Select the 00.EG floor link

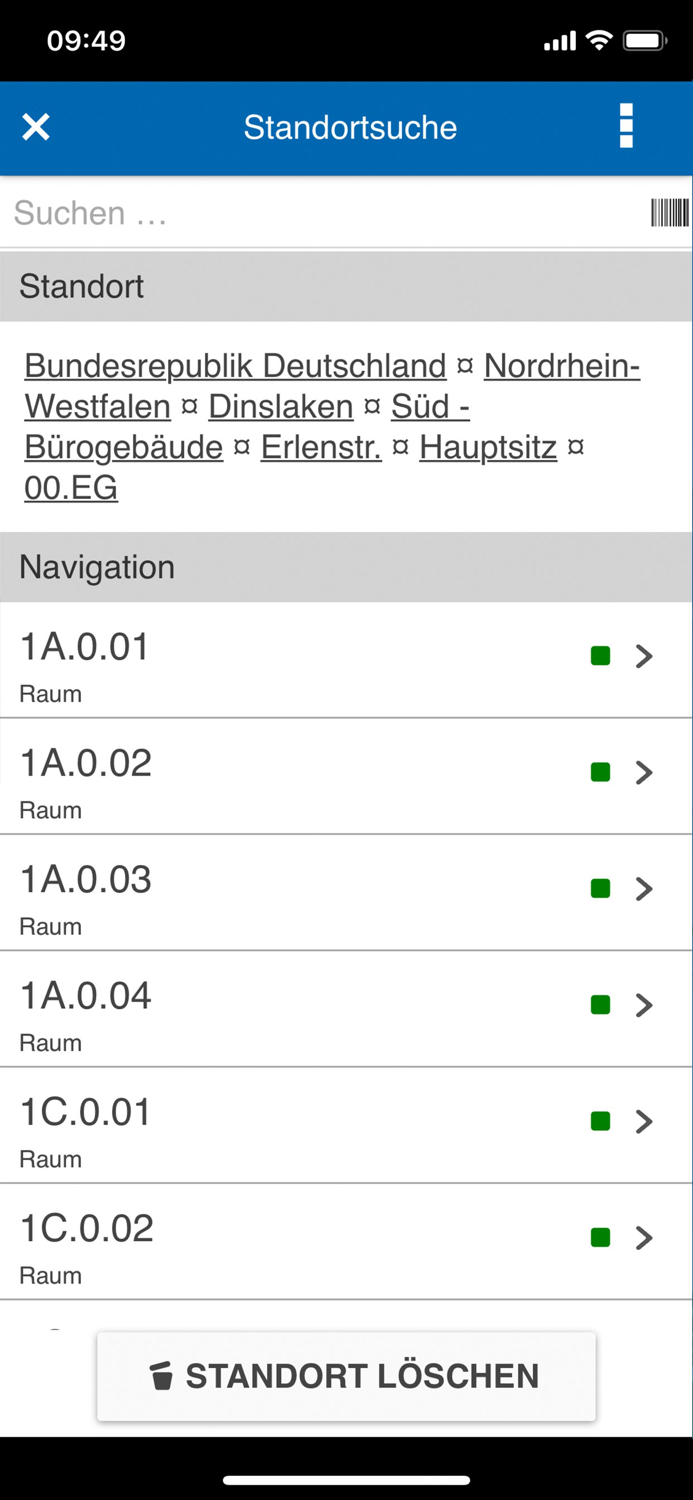71,488
